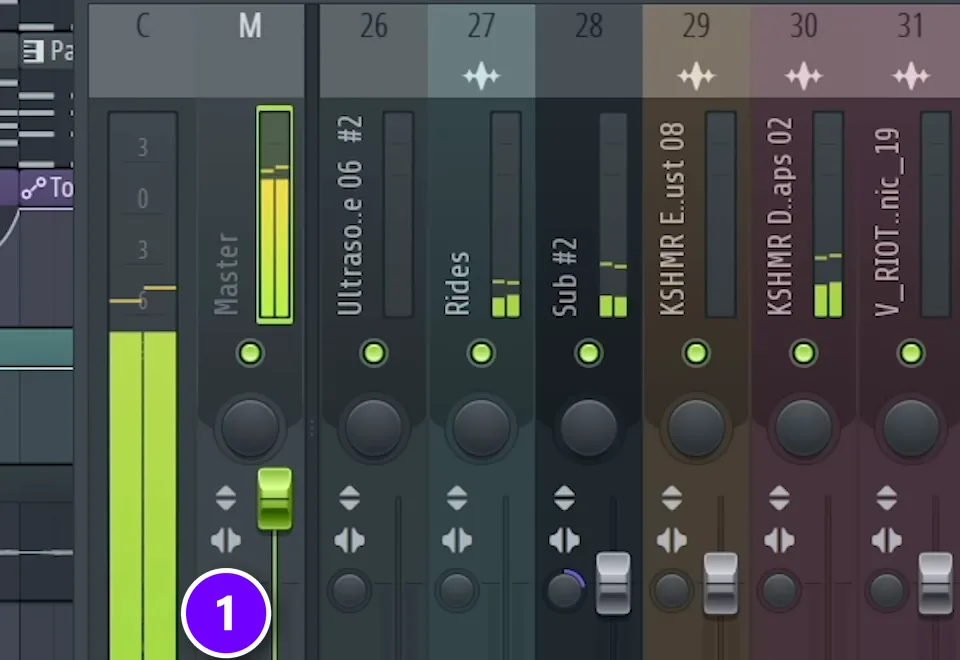Click the waveform icon on track 29
Viewport: 960px width, 660px height.
696,76
